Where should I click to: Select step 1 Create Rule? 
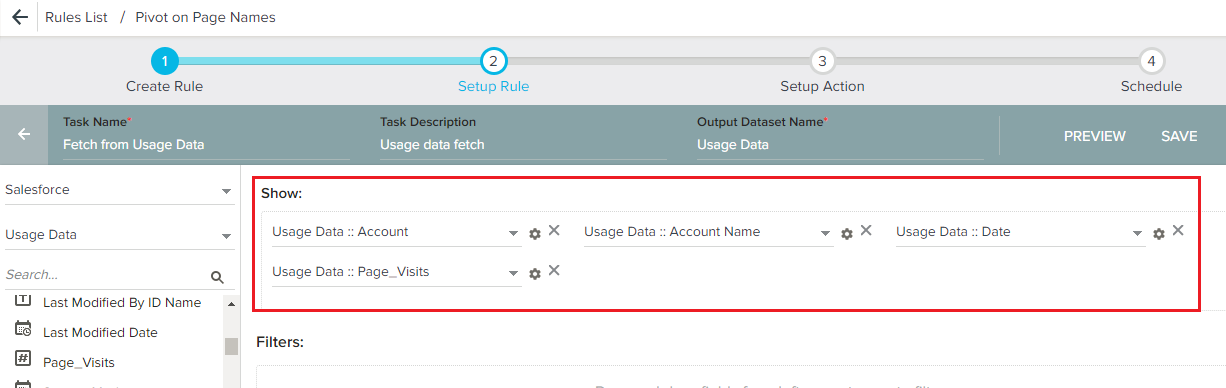[164, 62]
